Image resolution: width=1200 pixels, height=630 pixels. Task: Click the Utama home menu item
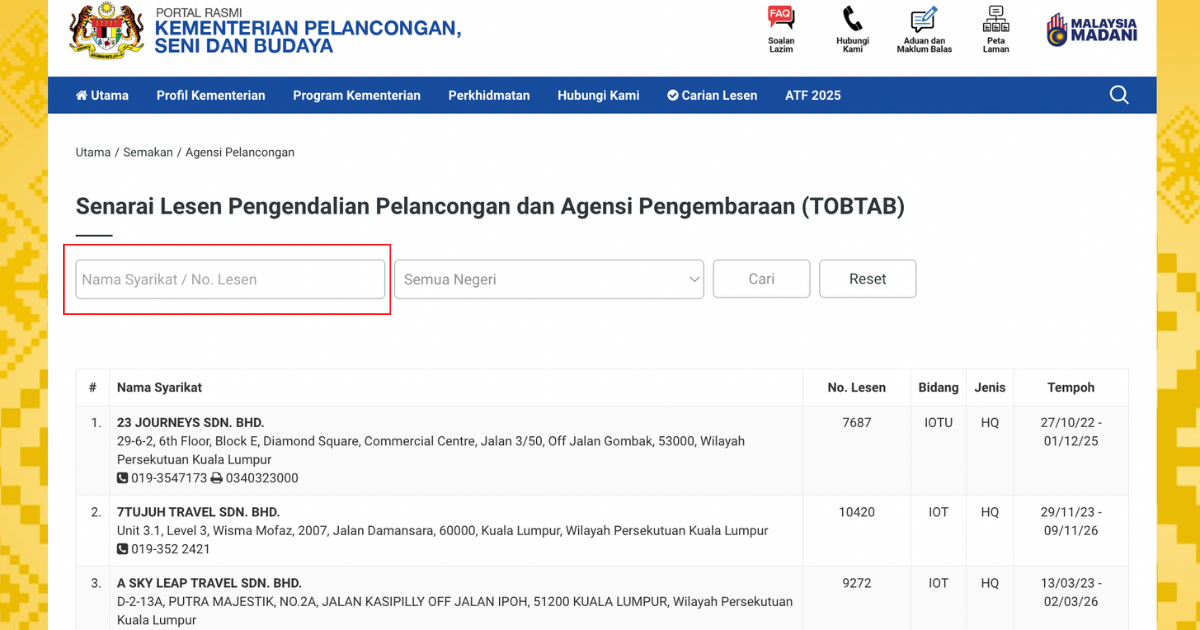[102, 96]
